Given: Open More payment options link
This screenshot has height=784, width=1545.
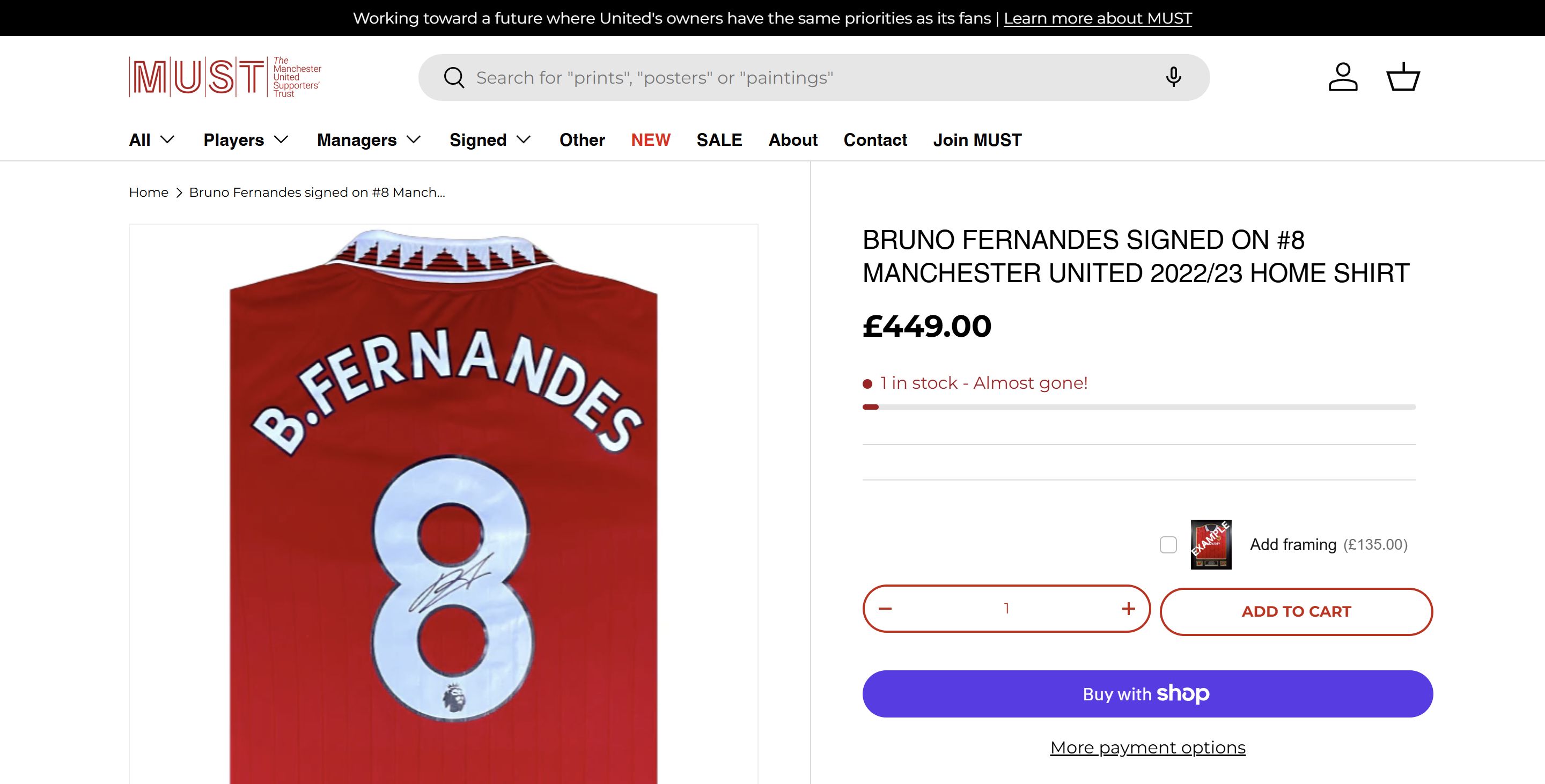Looking at the screenshot, I should (x=1147, y=748).
